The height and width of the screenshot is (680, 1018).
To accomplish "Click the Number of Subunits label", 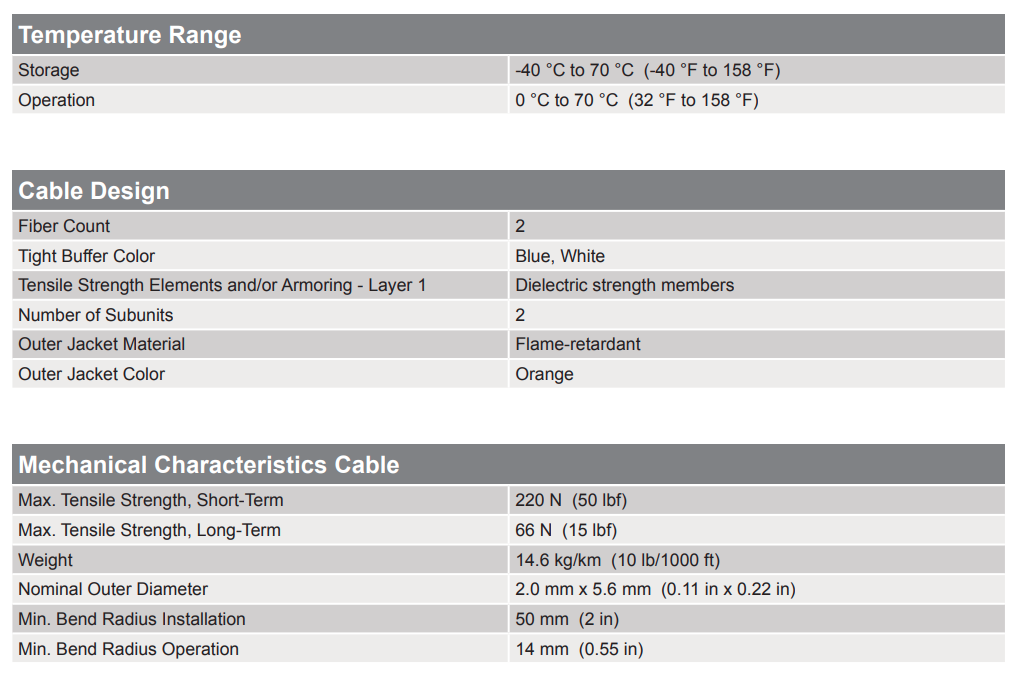I will (x=95, y=315).
